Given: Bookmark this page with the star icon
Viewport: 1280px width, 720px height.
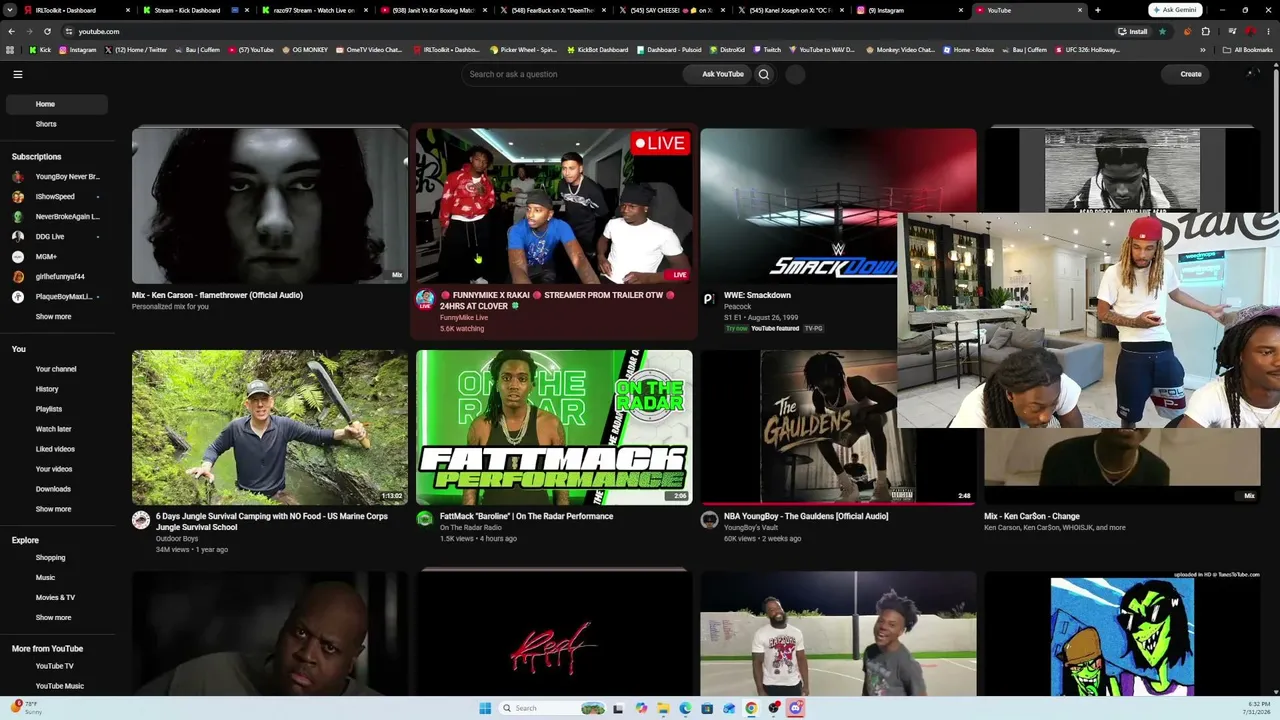Looking at the screenshot, I should (1162, 31).
